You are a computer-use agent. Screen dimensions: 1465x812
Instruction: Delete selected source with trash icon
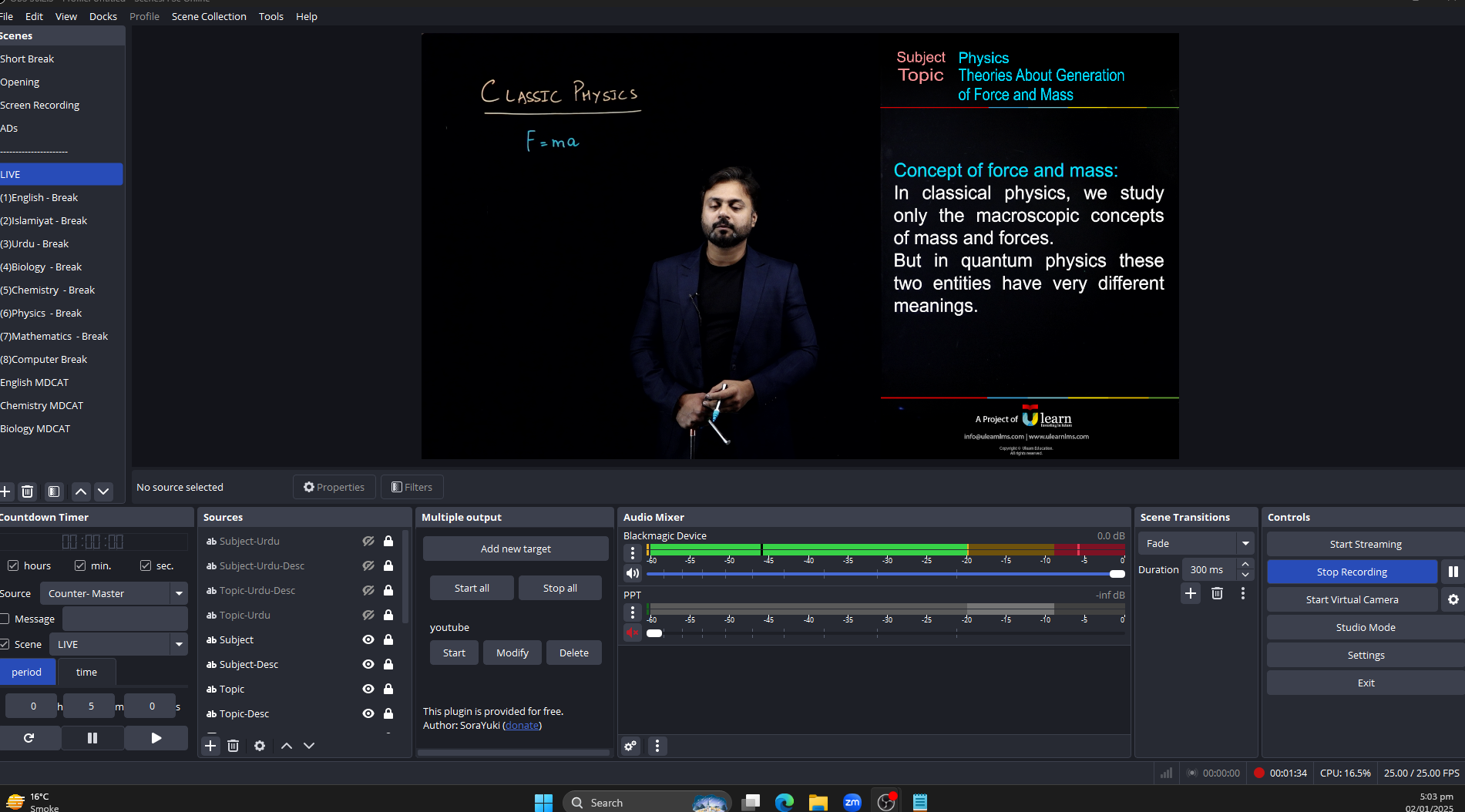pyautogui.click(x=234, y=746)
